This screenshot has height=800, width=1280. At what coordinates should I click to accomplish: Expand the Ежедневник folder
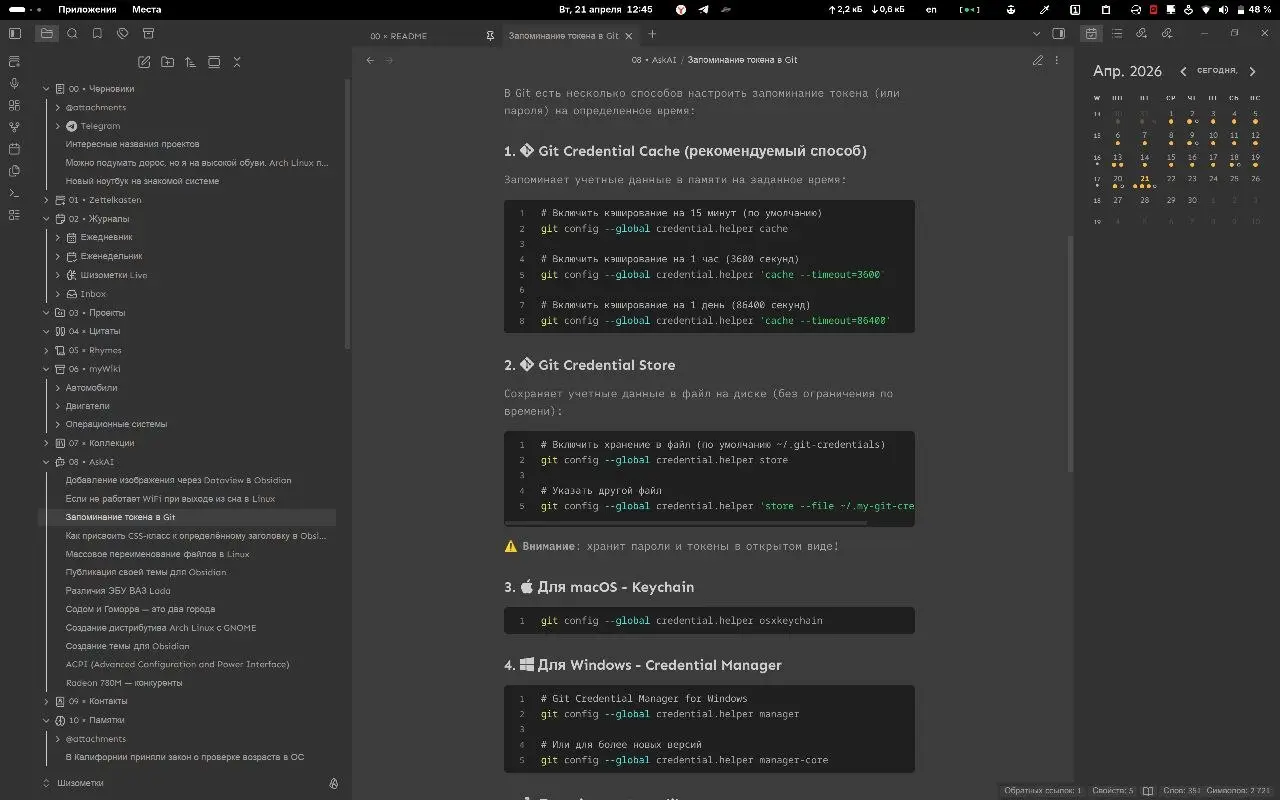pos(58,237)
